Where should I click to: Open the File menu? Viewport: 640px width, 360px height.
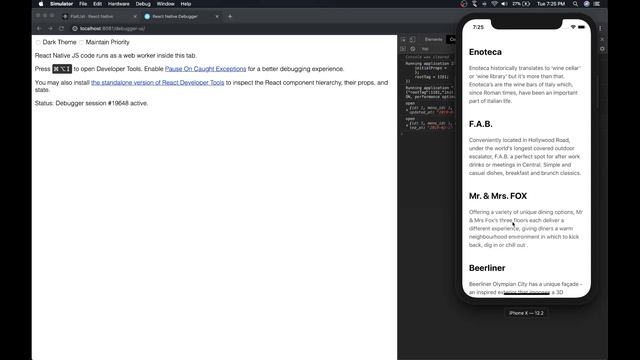click(83, 4)
